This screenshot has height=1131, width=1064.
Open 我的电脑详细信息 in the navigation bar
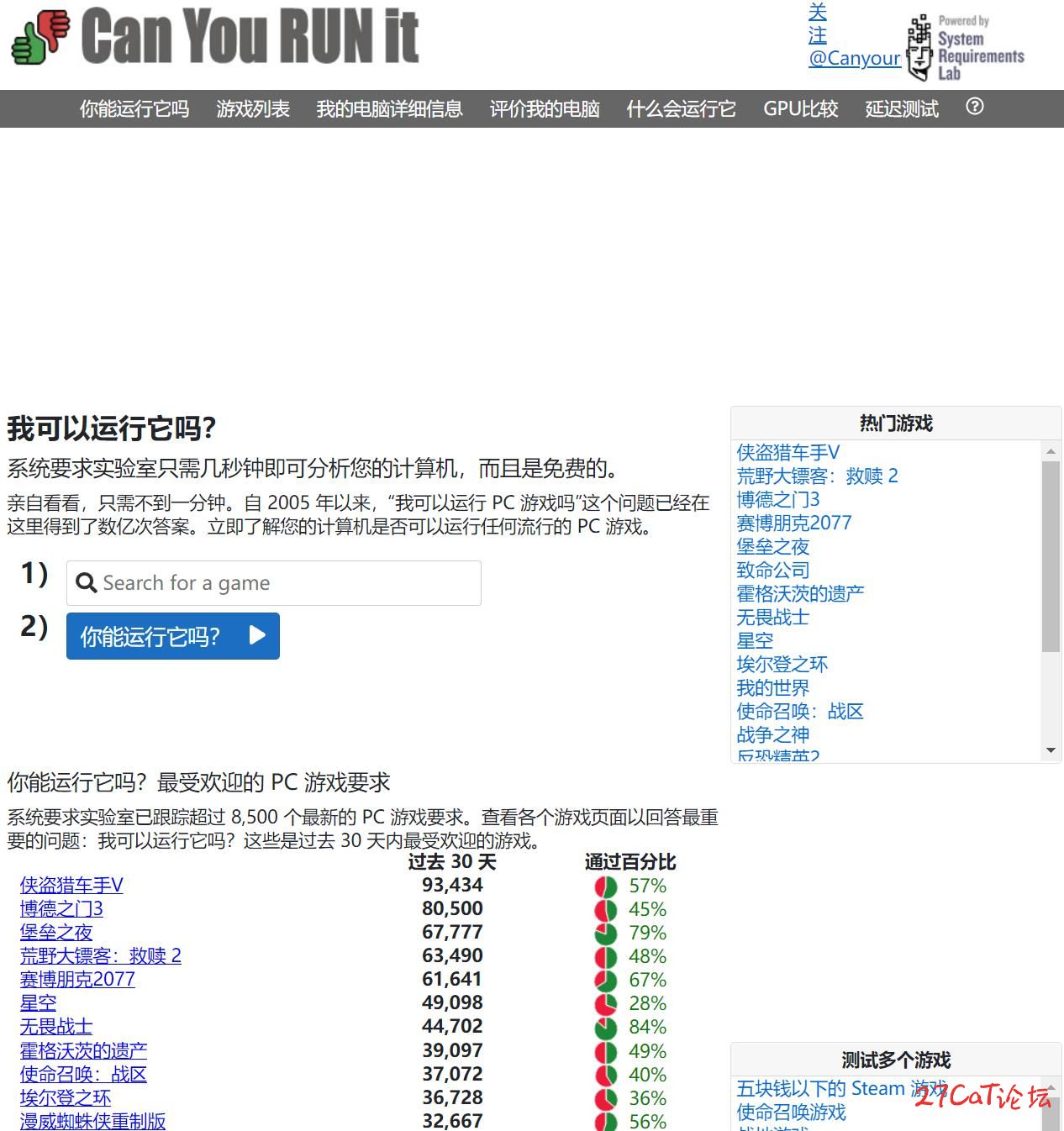(390, 109)
